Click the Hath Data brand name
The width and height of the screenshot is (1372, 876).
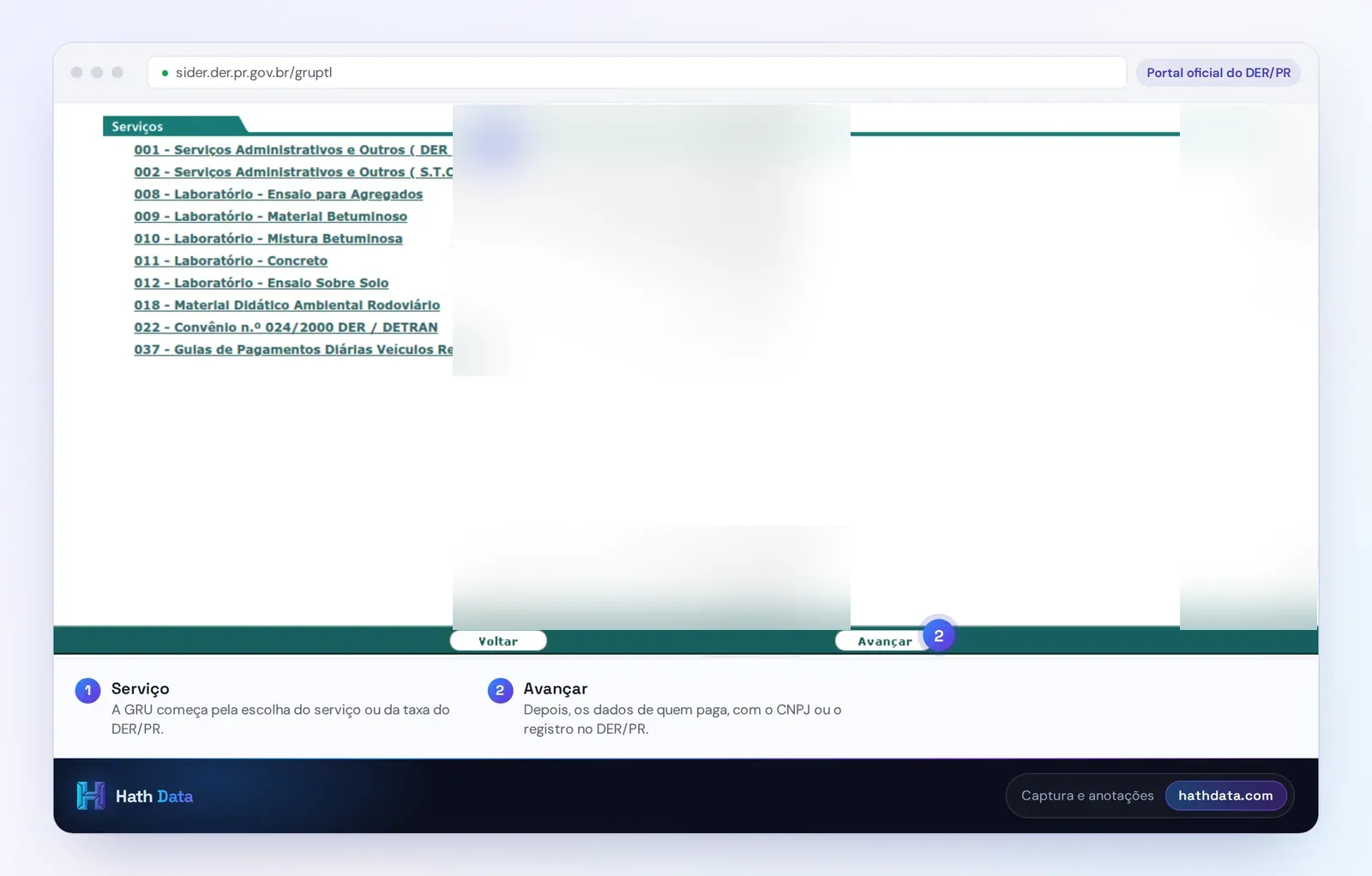(x=154, y=796)
